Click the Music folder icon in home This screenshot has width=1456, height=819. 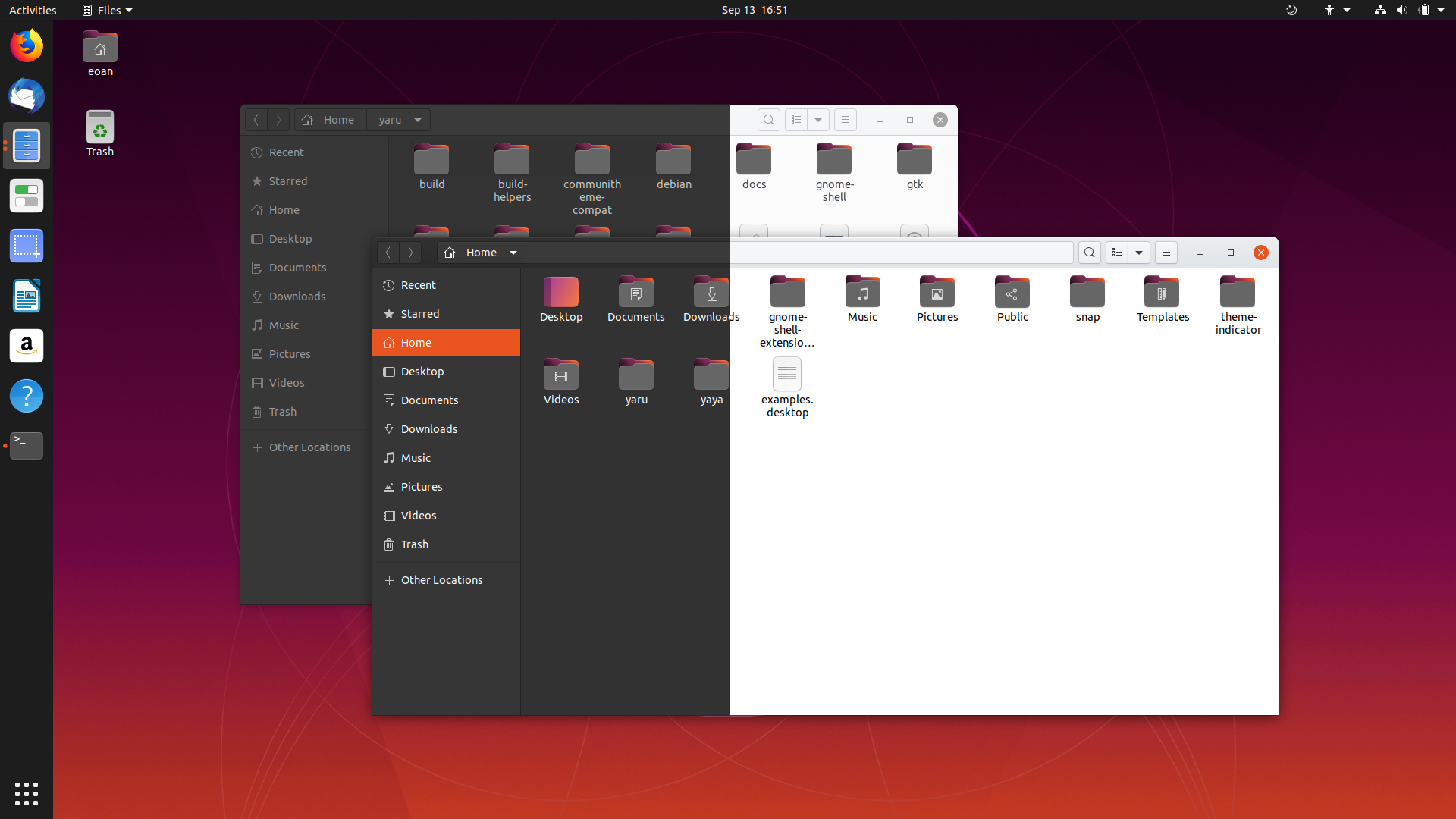pyautogui.click(x=862, y=293)
